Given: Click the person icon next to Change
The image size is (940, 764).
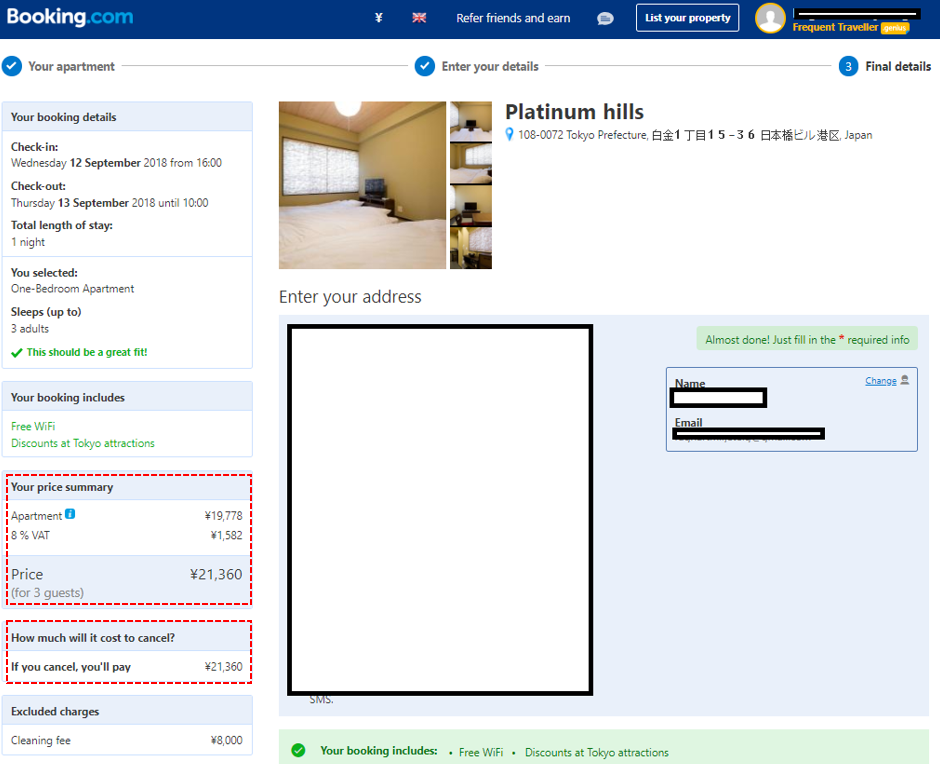Looking at the screenshot, I should 905,380.
